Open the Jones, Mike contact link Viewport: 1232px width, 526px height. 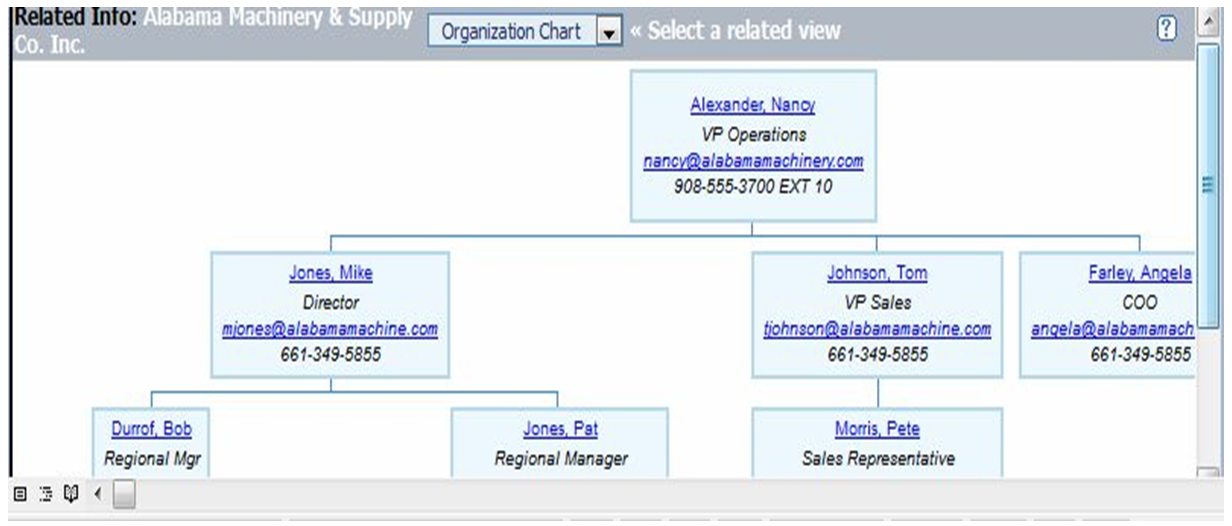pos(330,273)
